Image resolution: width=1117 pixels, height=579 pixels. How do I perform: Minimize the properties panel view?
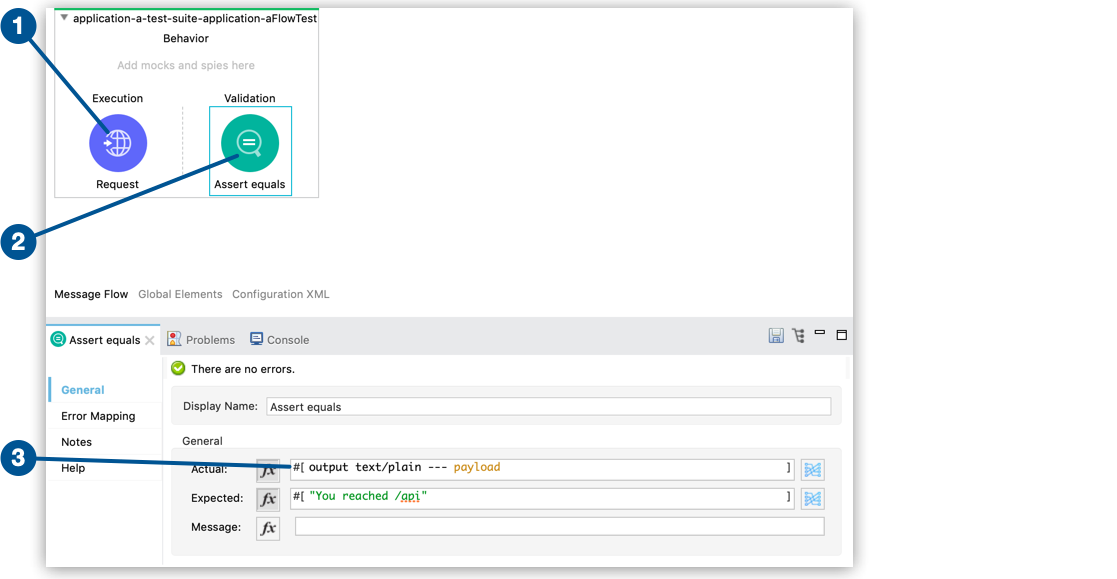point(820,333)
